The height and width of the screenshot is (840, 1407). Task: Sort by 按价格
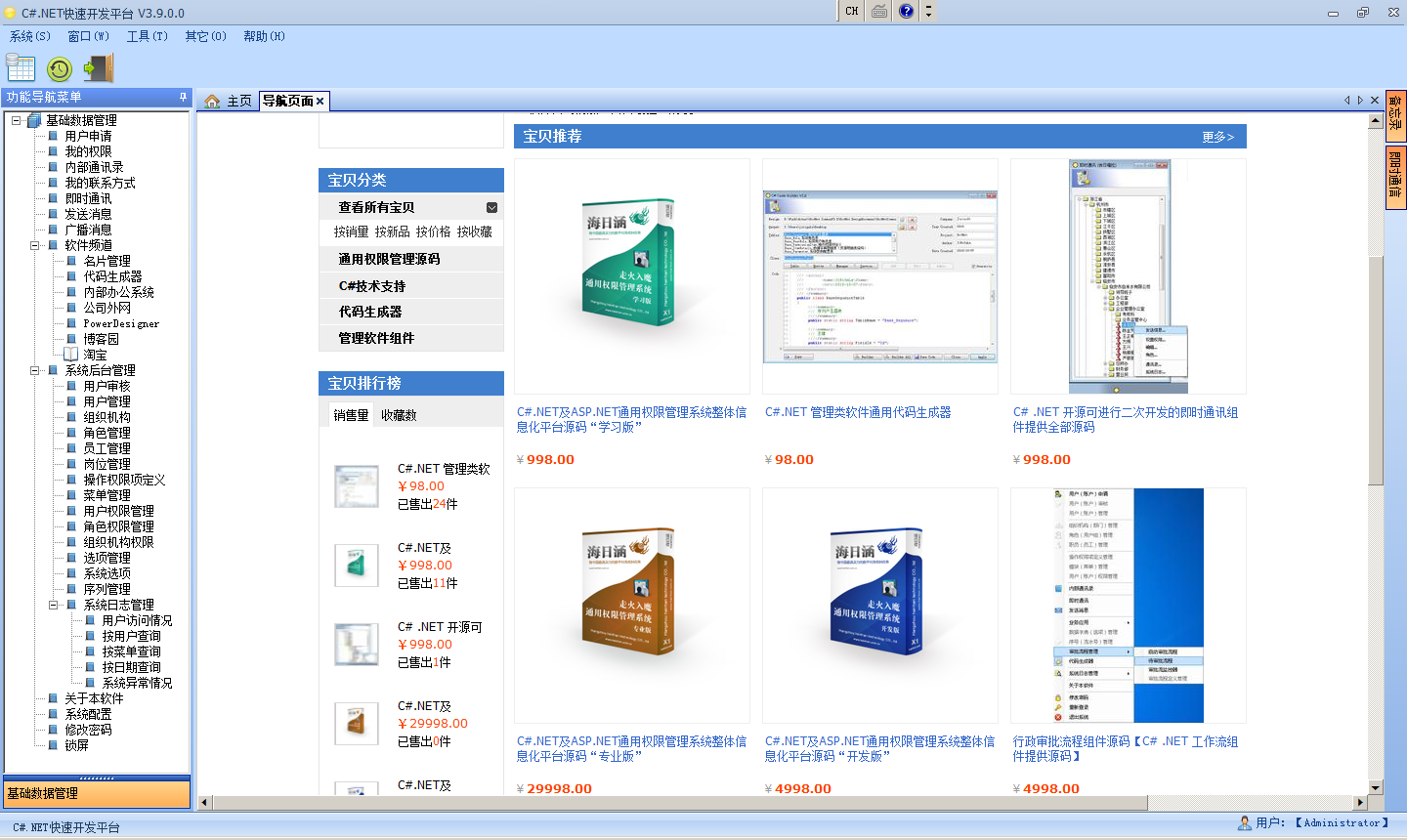[x=433, y=231]
